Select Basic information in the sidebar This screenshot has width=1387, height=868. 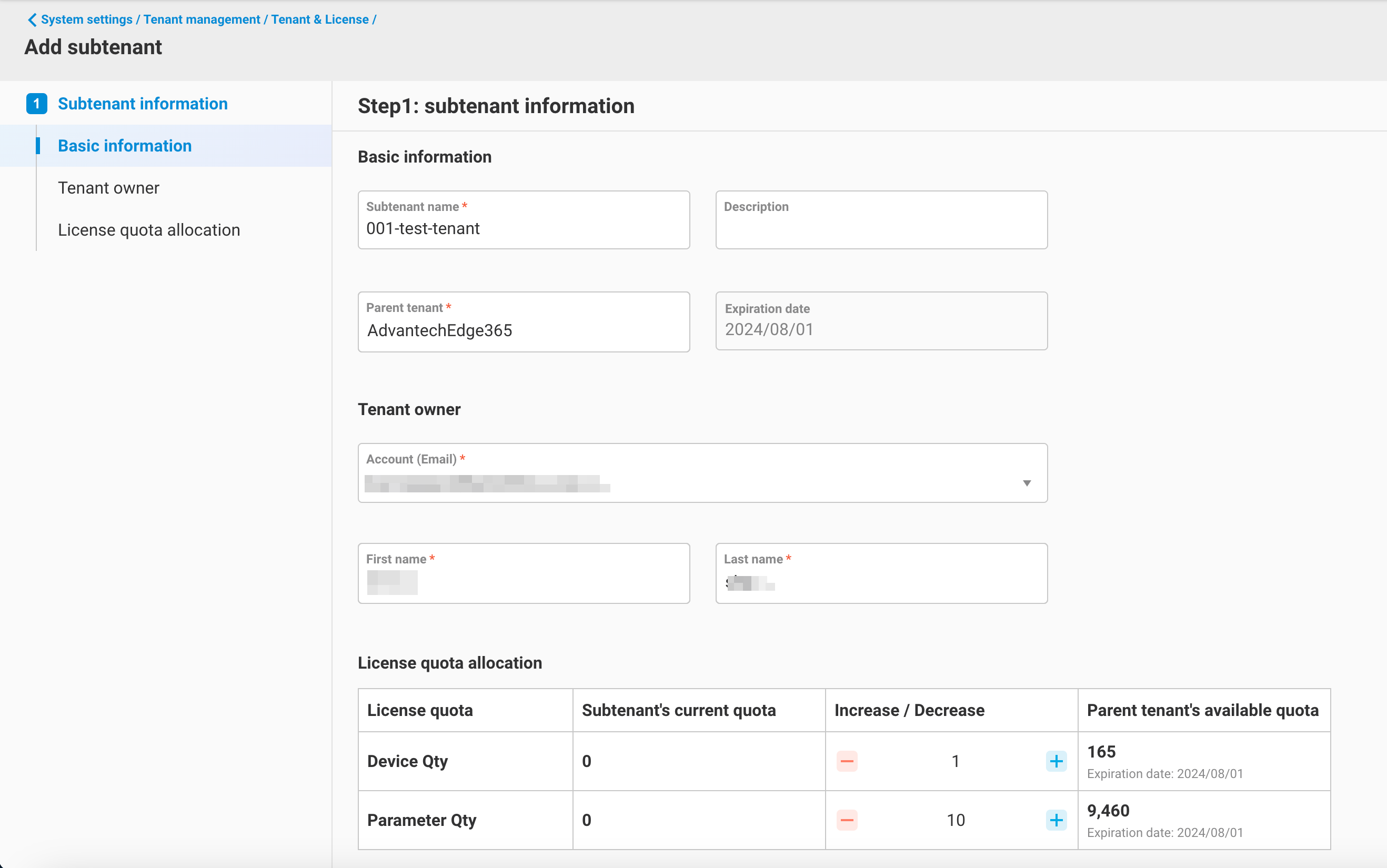[124, 145]
